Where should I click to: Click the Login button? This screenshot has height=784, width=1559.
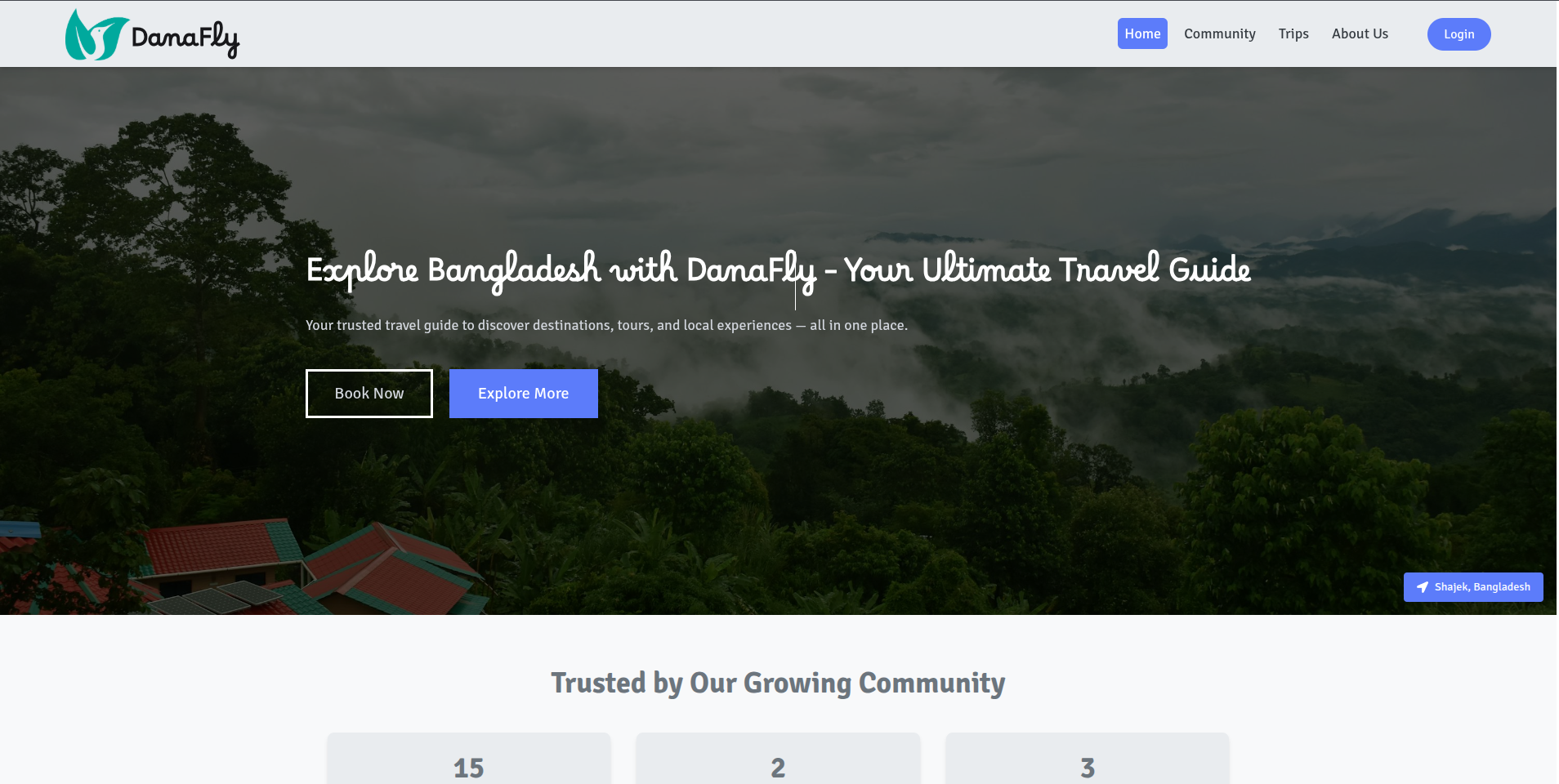click(x=1458, y=34)
